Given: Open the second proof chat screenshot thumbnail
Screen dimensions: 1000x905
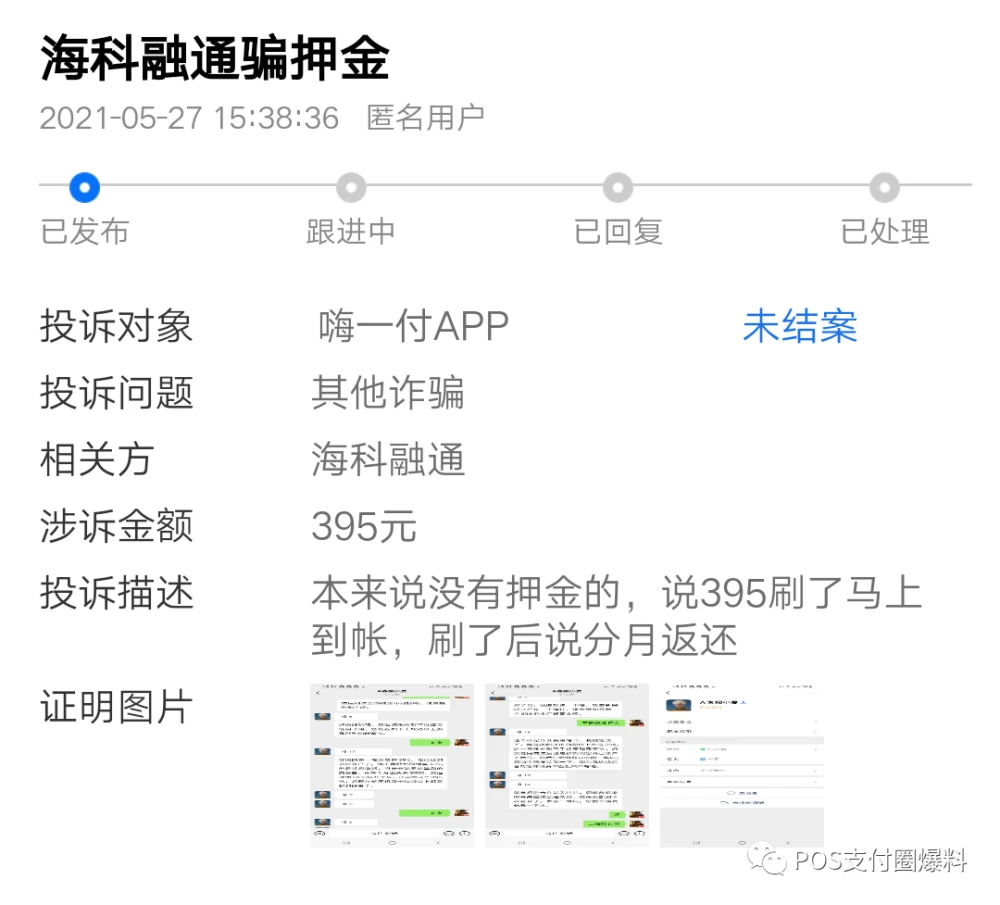Looking at the screenshot, I should pyautogui.click(x=566, y=765).
